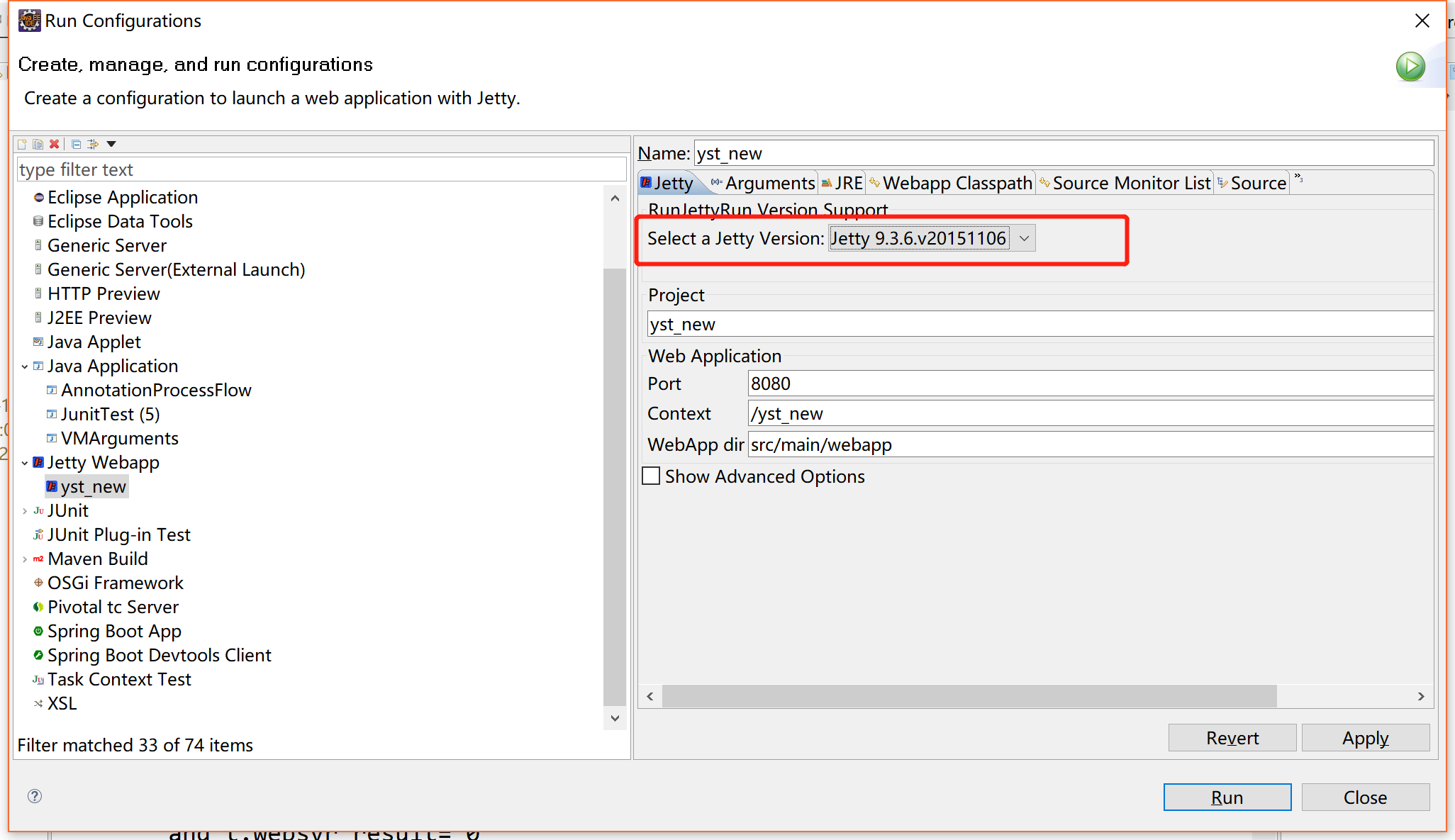Collapse the Java Application node
The image size is (1455, 840).
pyautogui.click(x=25, y=366)
